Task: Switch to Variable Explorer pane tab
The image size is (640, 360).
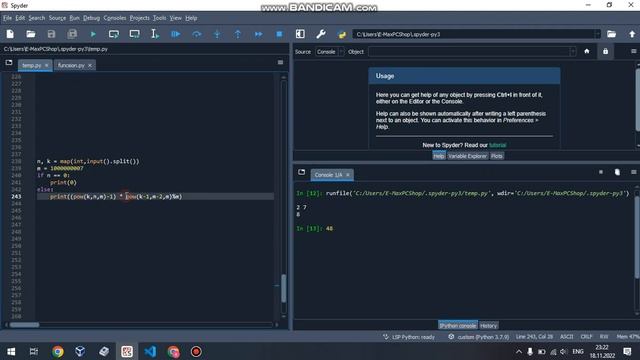Action: click(467, 156)
